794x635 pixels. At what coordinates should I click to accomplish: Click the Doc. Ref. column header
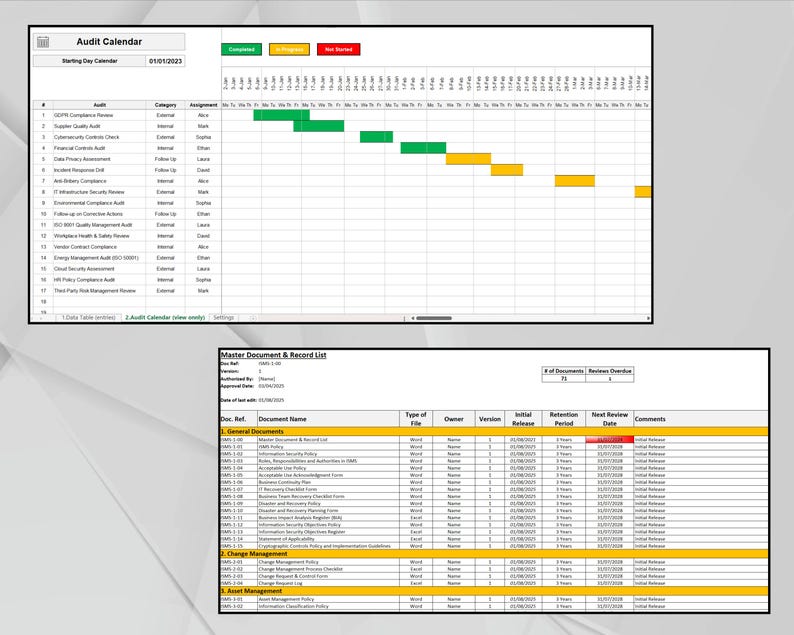tap(239, 419)
